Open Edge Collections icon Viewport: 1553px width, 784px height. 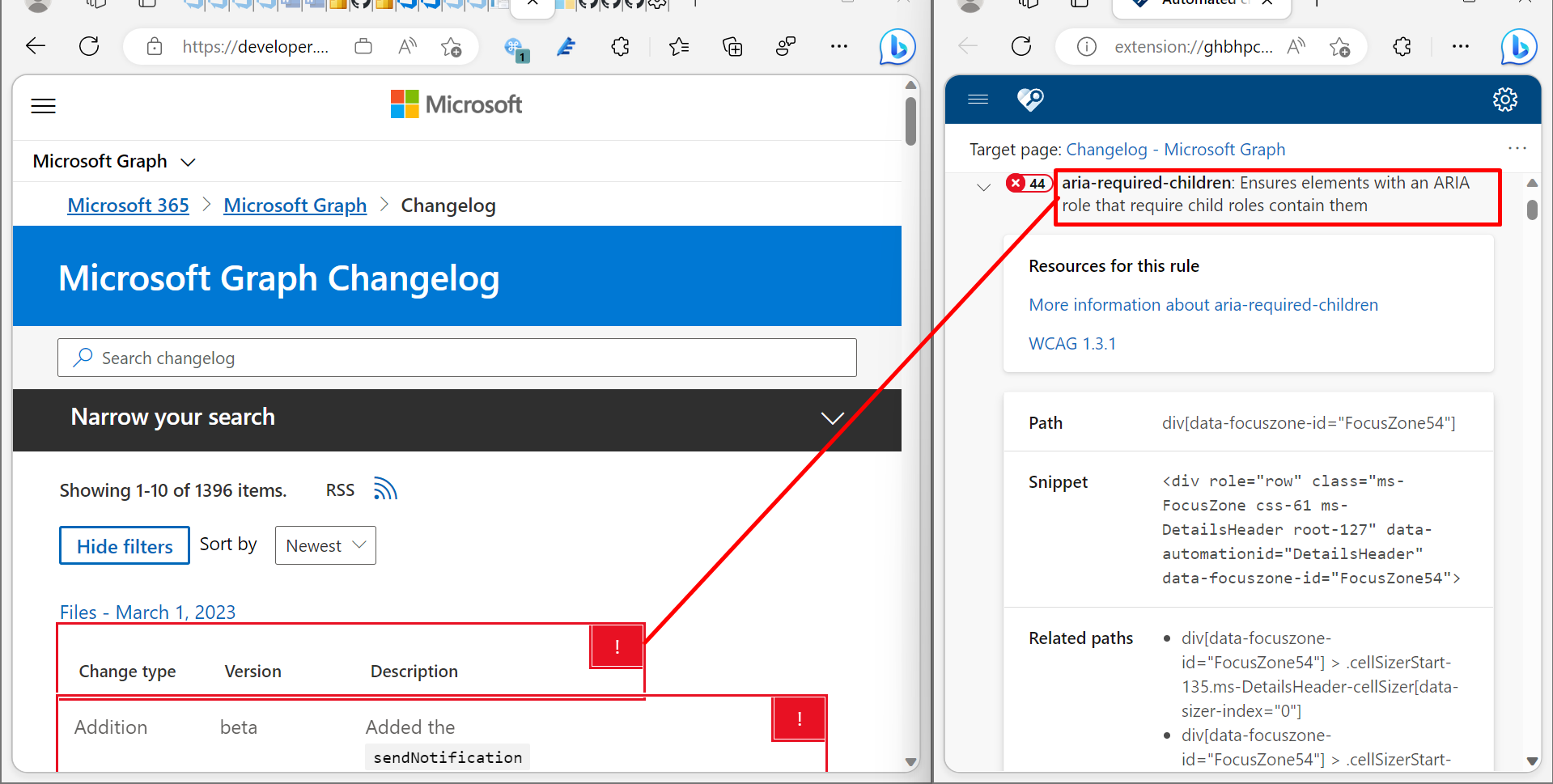coord(732,46)
